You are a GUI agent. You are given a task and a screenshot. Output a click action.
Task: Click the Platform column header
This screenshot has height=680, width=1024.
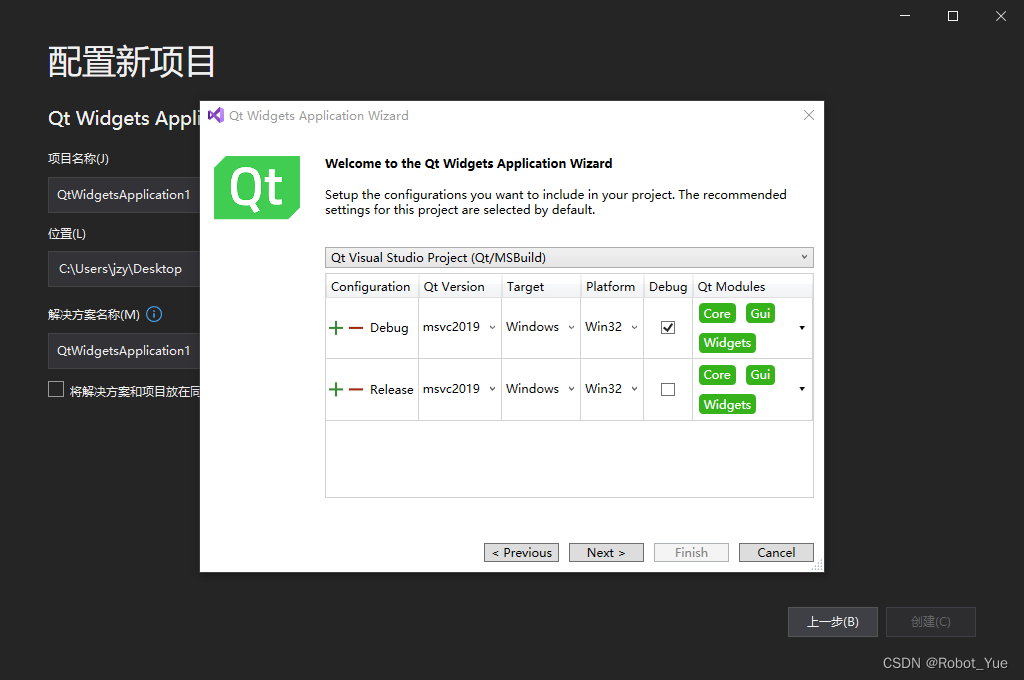(612, 287)
